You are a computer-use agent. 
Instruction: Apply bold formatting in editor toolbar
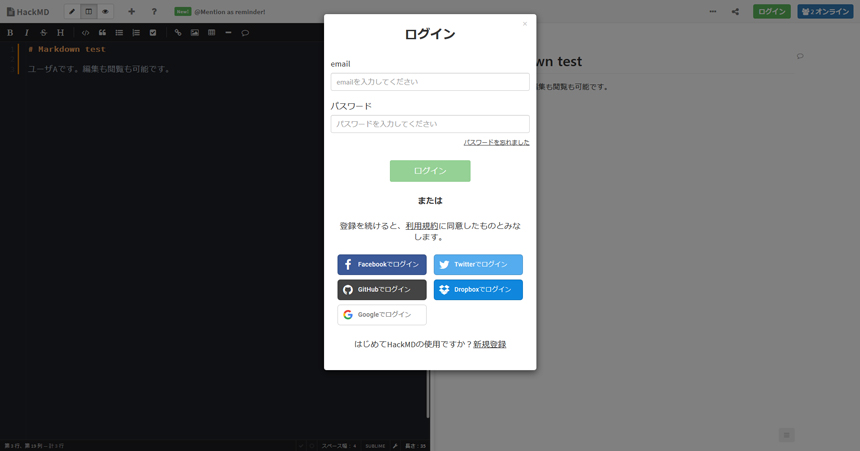(x=10, y=32)
